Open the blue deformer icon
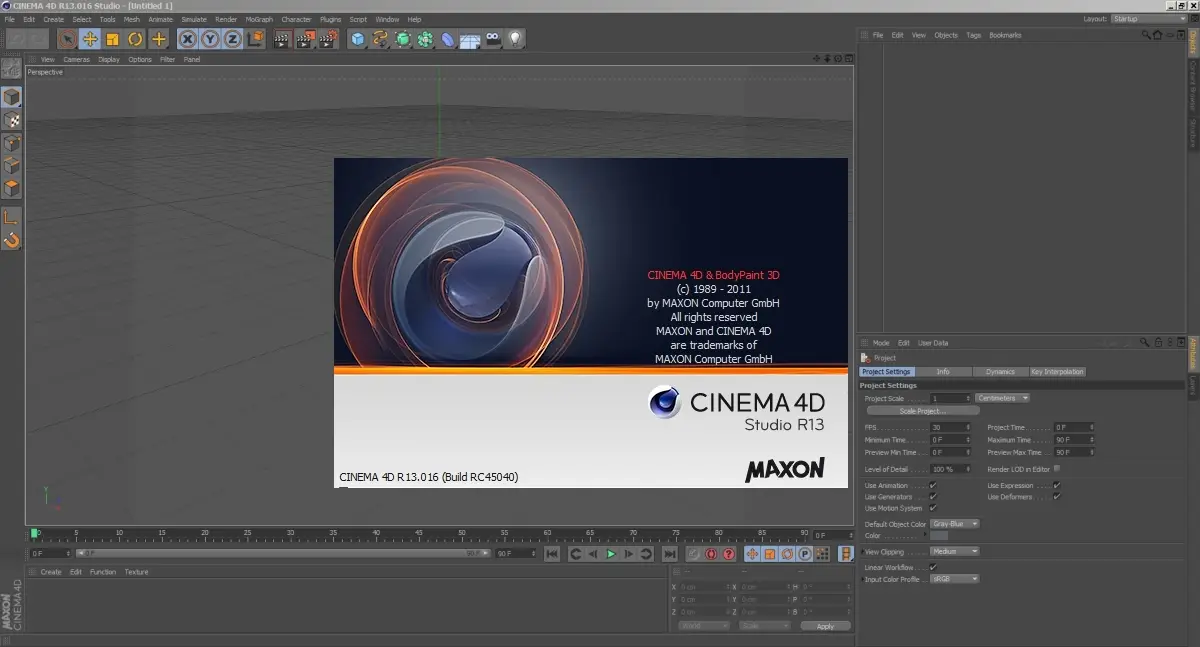The image size is (1200, 647). click(448, 39)
